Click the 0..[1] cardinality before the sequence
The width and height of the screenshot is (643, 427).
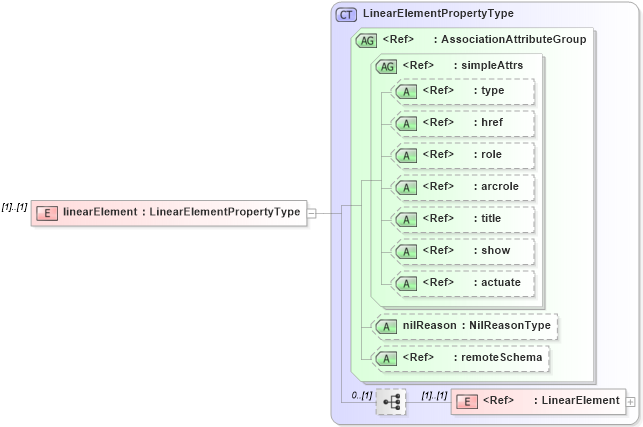(x=362, y=395)
